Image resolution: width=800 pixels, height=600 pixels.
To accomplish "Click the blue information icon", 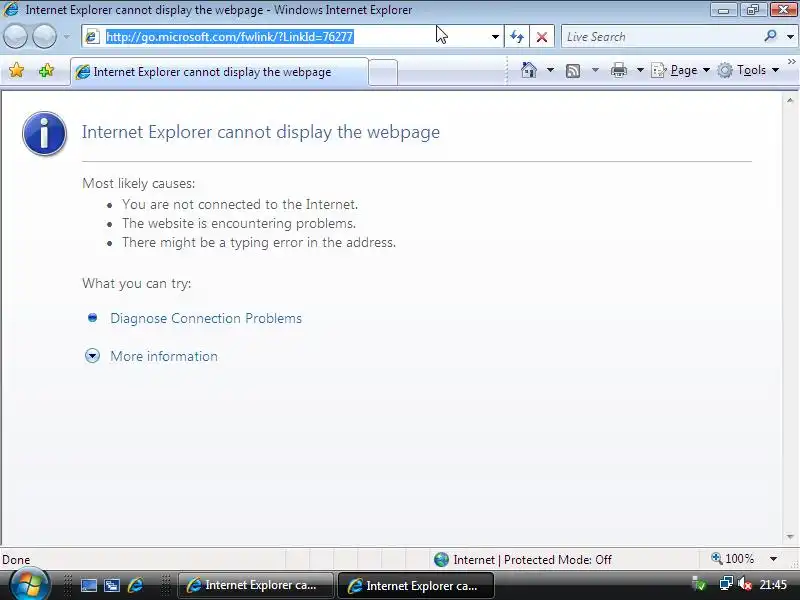I will coord(44,133).
